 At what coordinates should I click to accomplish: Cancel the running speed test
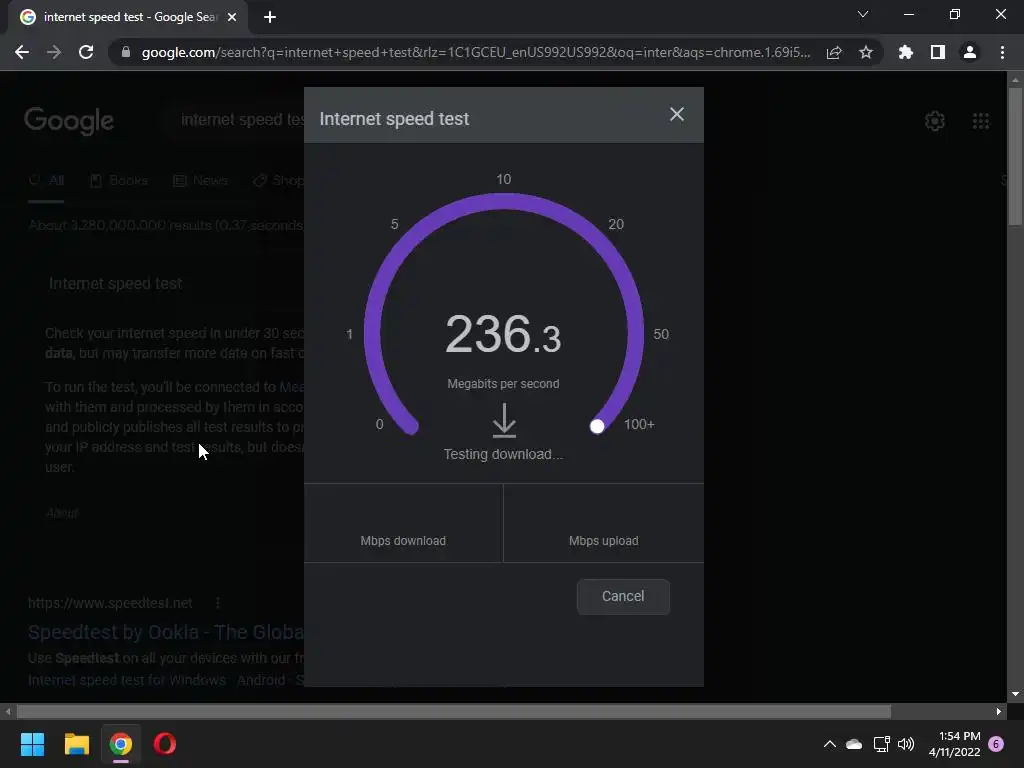tap(623, 596)
